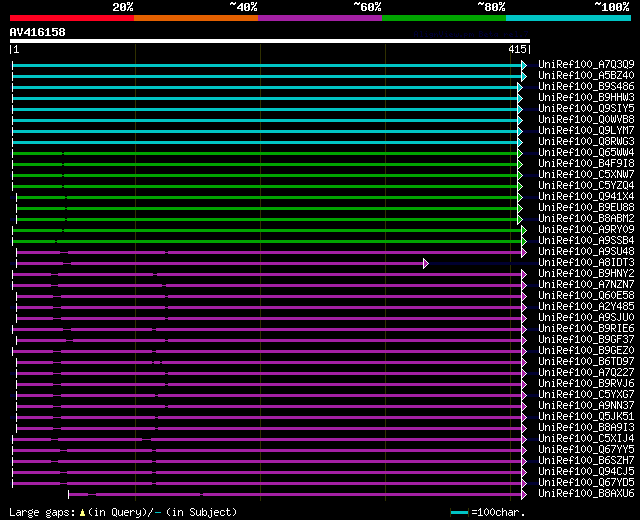The height and width of the screenshot is (520, 640).
Task: Select the text UniRef100_B8AXU6
Action: (586, 494)
